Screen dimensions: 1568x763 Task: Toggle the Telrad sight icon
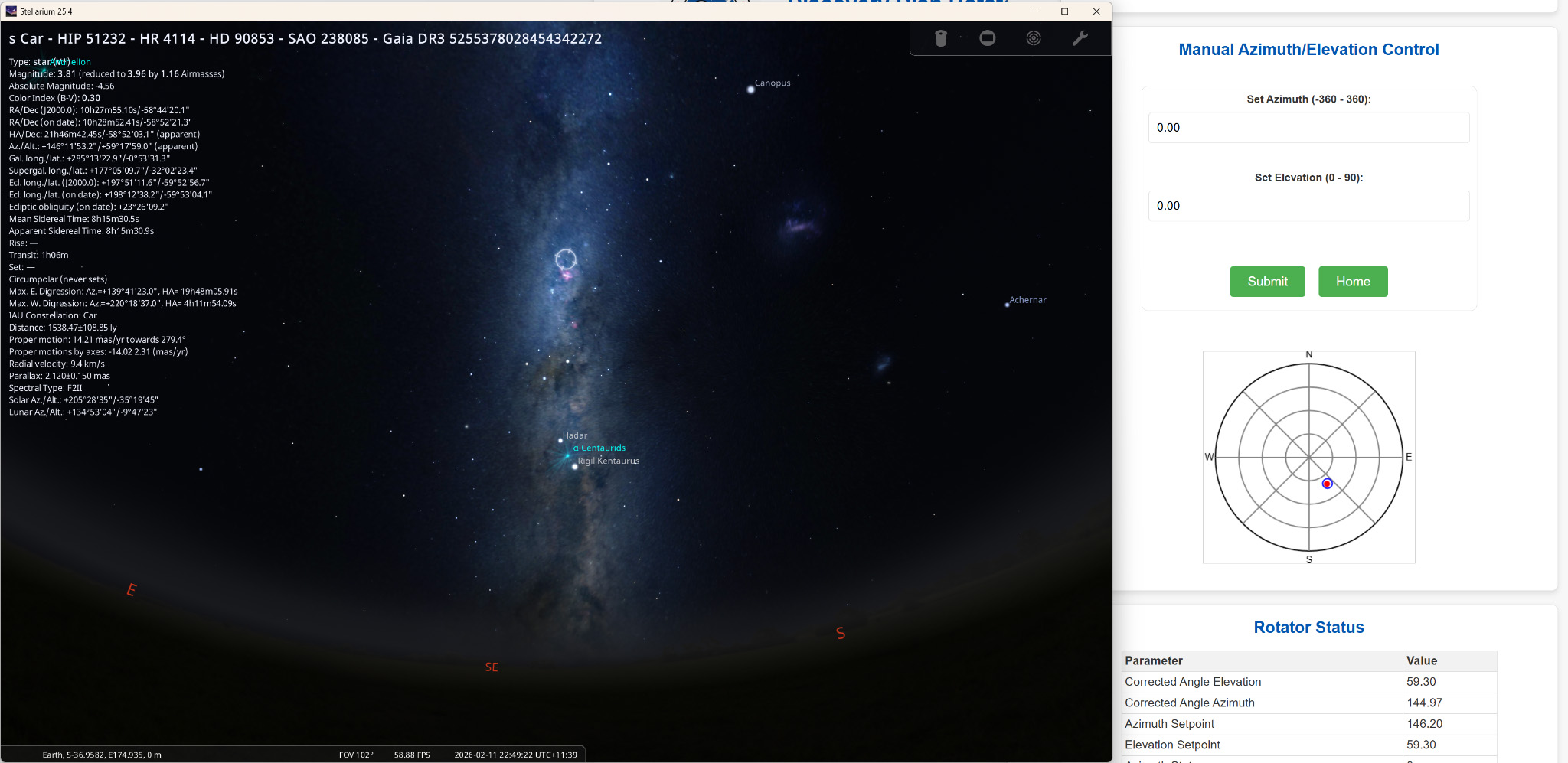coord(1034,38)
